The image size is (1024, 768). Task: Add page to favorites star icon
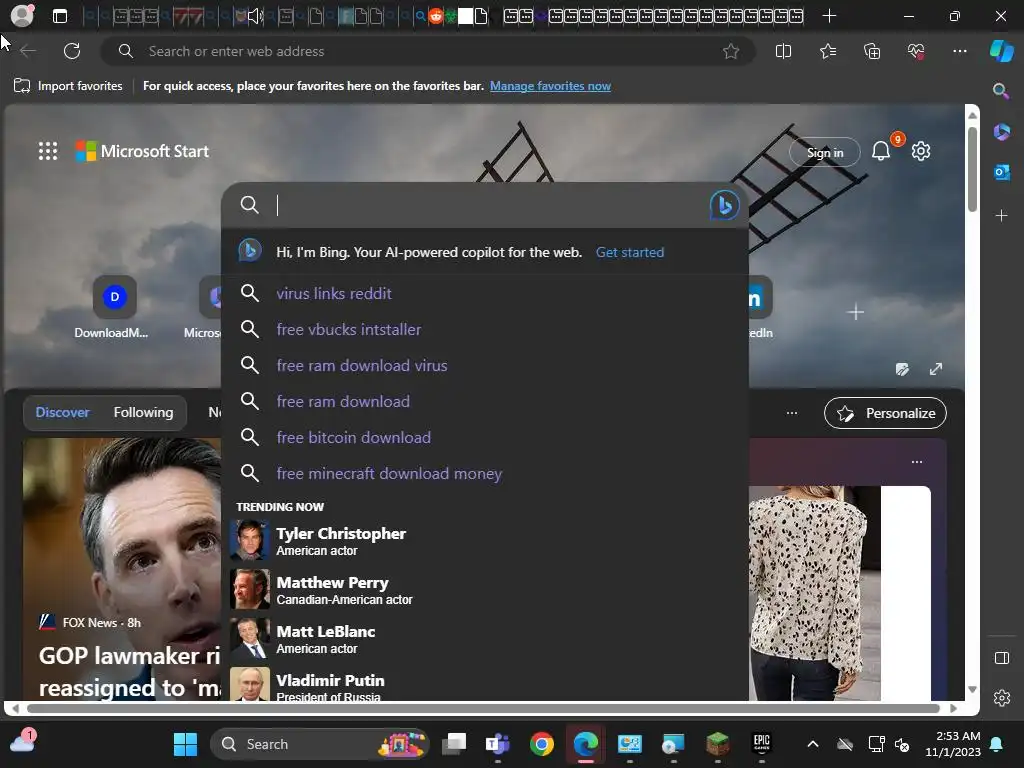click(731, 51)
